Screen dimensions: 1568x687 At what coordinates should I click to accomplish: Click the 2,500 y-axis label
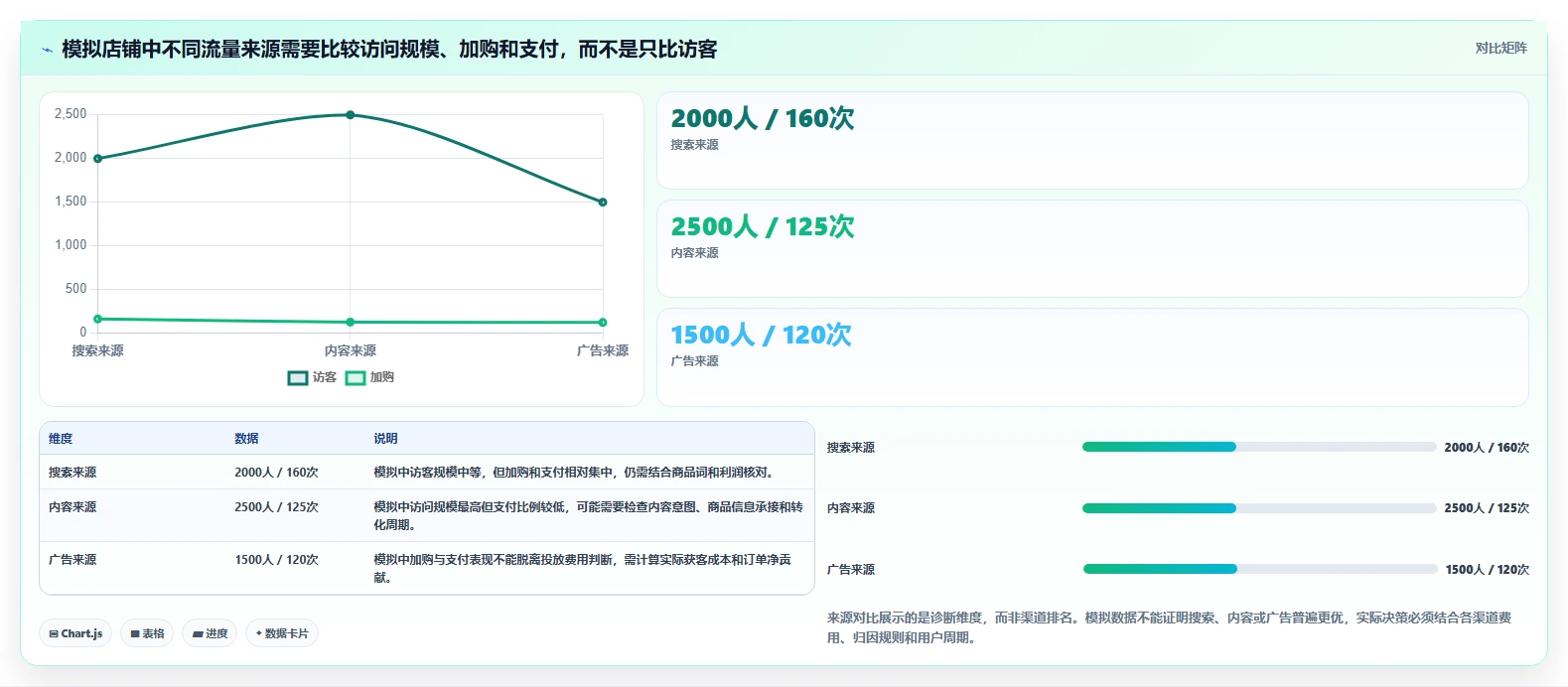tap(71, 114)
